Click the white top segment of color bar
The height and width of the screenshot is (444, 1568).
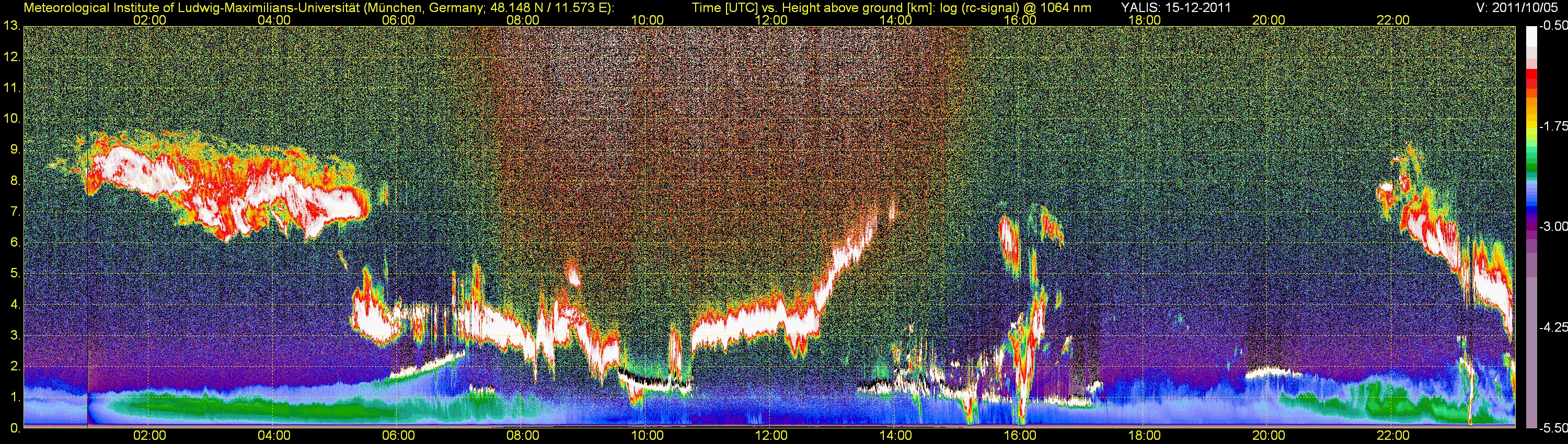[x=1531, y=37]
